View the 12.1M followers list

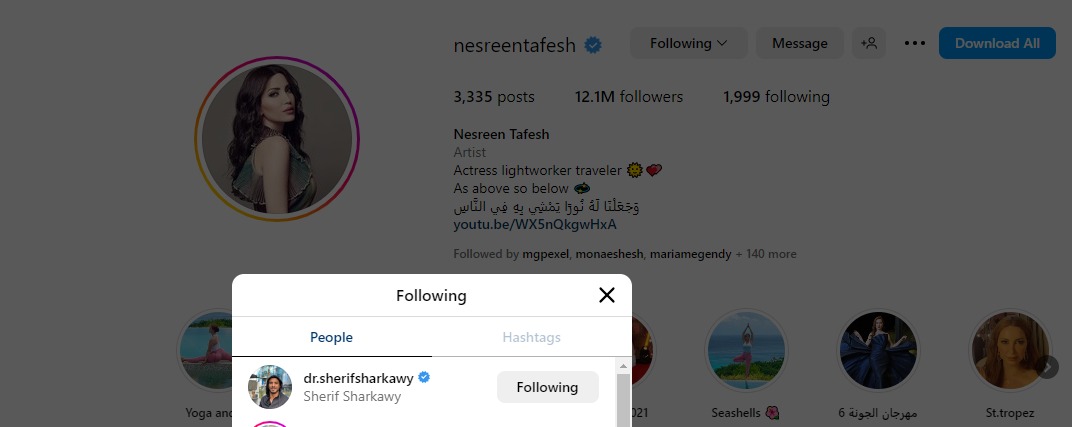tap(629, 97)
